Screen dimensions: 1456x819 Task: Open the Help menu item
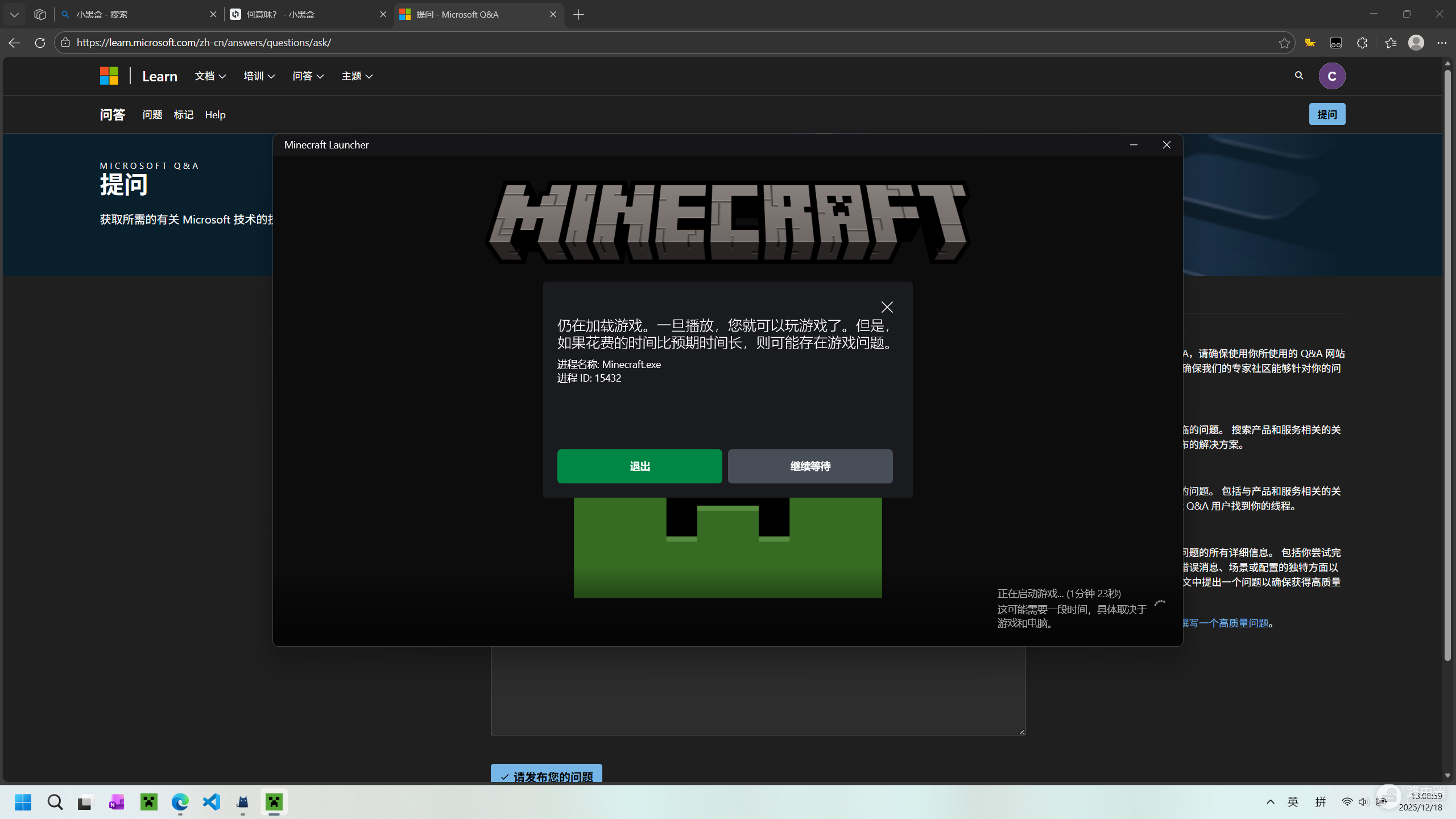pos(215,115)
